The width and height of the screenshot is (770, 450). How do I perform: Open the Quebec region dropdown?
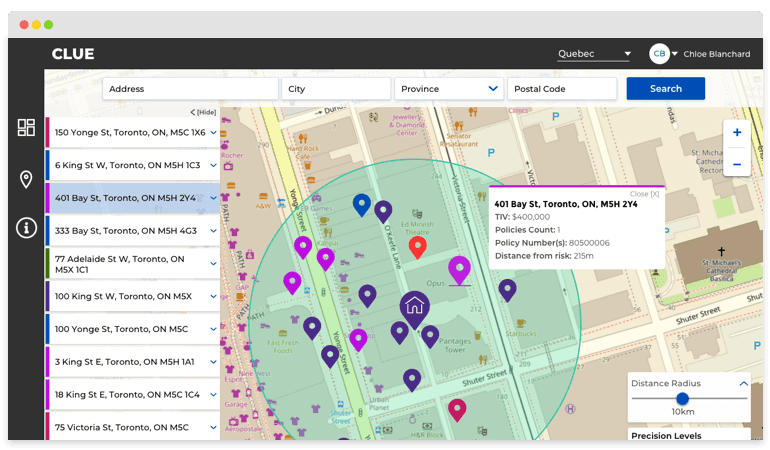click(594, 54)
